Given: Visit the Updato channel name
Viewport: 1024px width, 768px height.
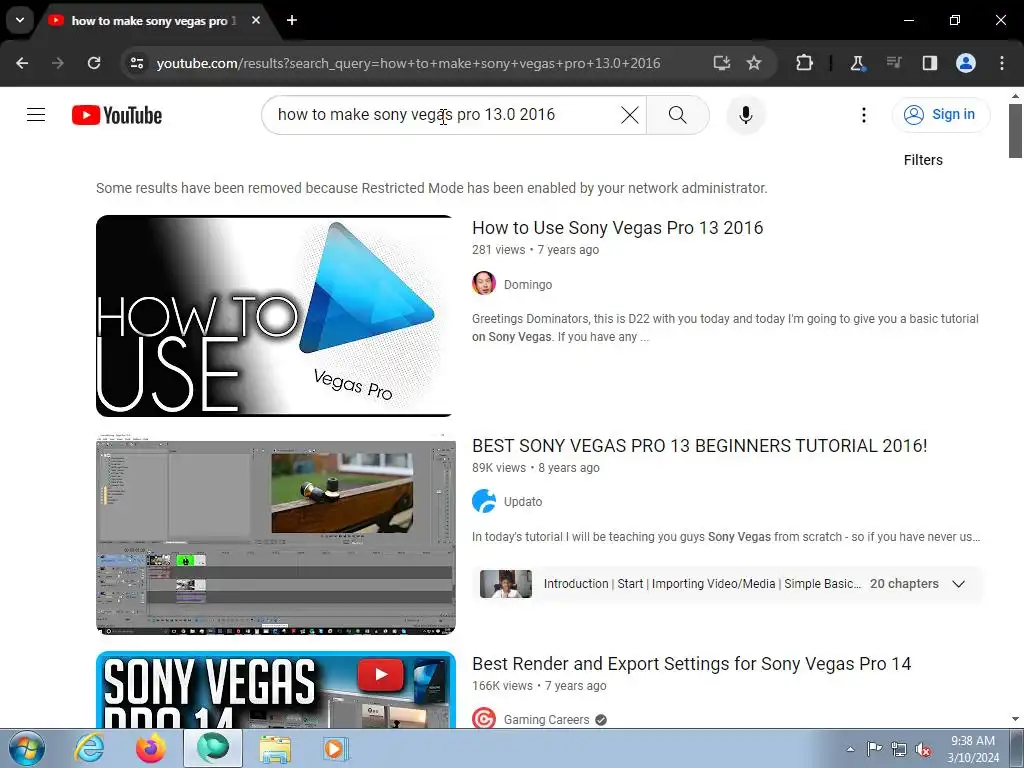Looking at the screenshot, I should (522, 502).
